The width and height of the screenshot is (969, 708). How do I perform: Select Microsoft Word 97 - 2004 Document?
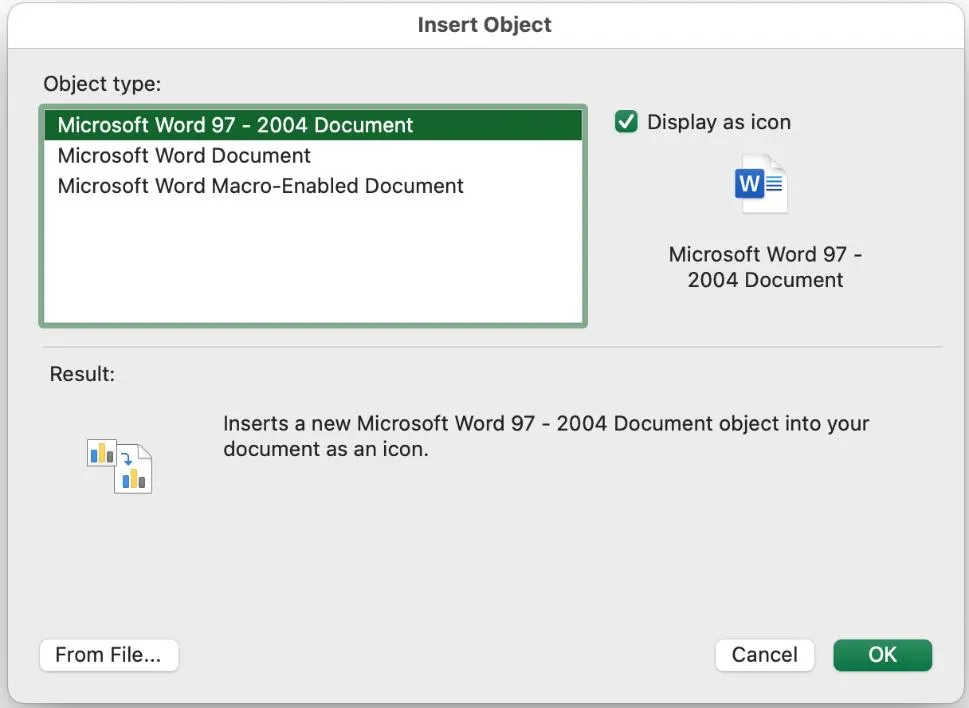pyautogui.click(x=236, y=125)
